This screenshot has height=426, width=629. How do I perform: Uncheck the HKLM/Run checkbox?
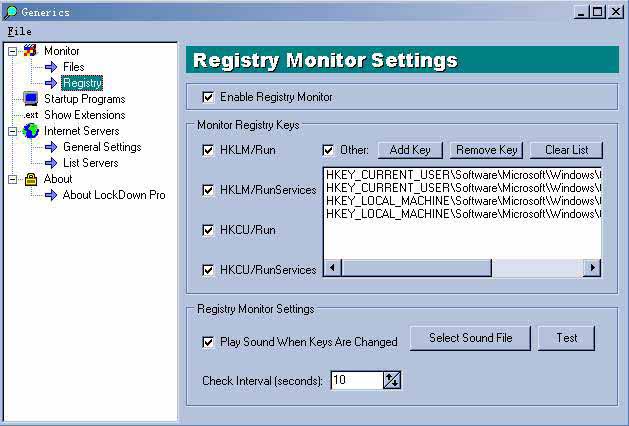tap(208, 150)
